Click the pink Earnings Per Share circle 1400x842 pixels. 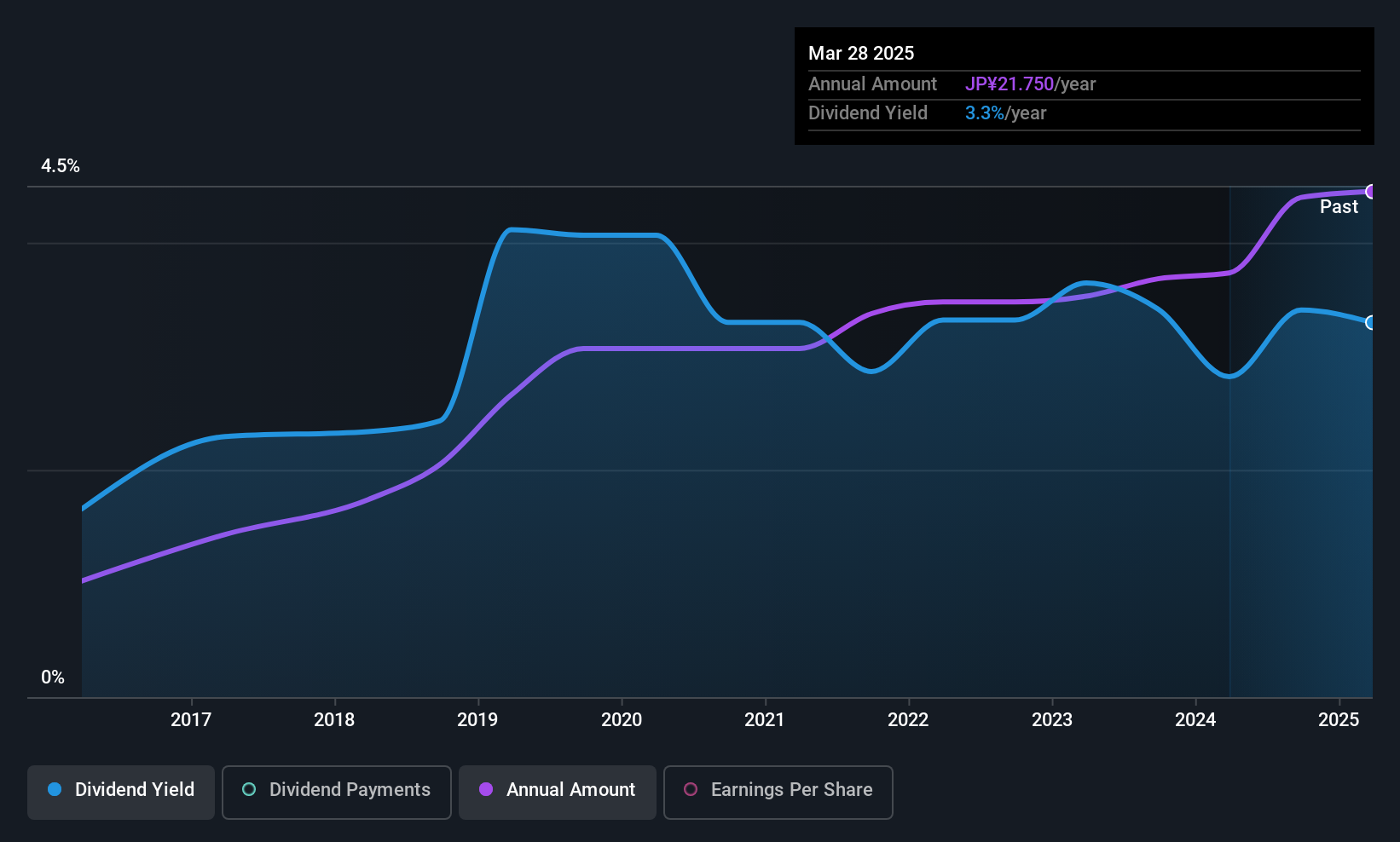(x=691, y=789)
